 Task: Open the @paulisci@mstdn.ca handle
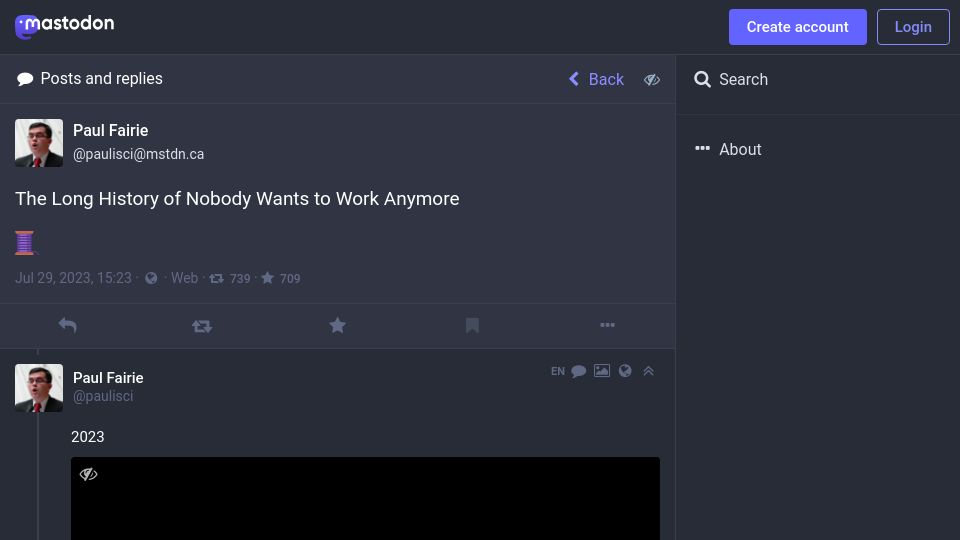click(138, 154)
